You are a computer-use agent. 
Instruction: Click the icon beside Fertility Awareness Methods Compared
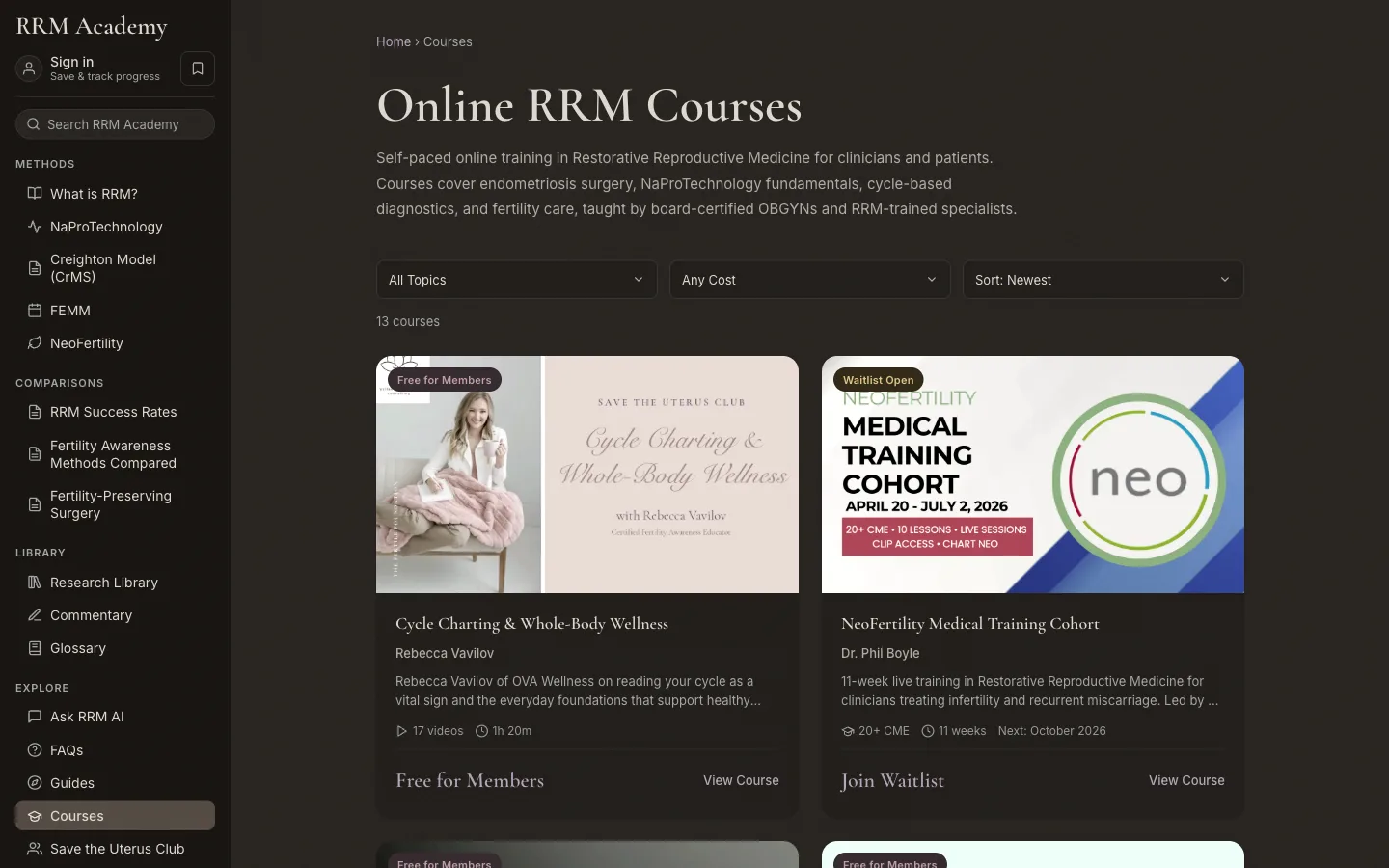tap(35, 454)
